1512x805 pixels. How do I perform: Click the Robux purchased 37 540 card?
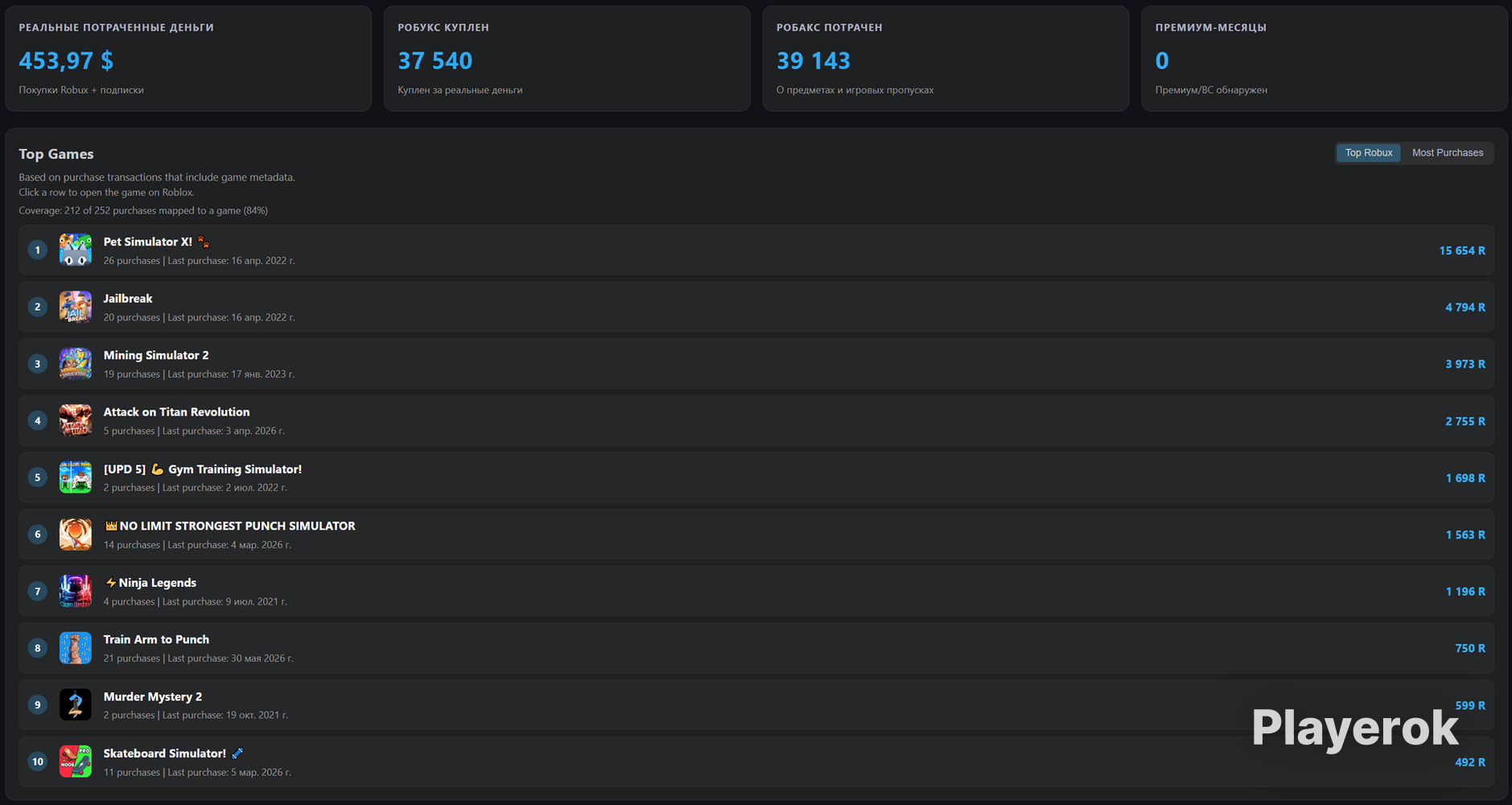click(x=566, y=59)
